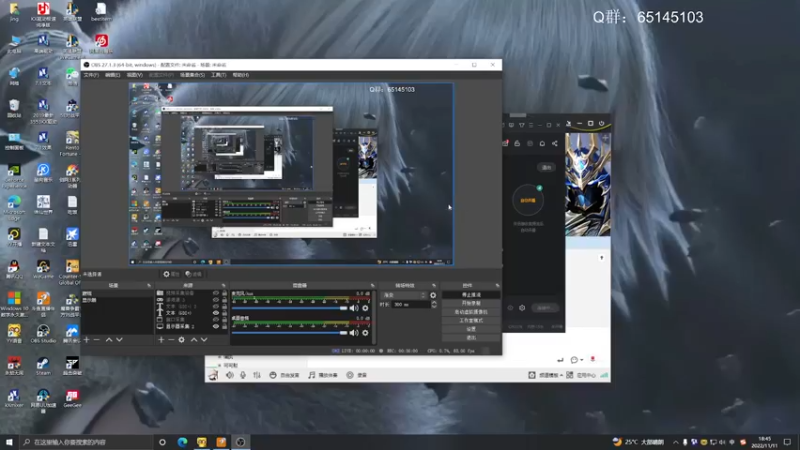The height and width of the screenshot is (450, 800).
Task: Click the bell notification icon in streaming app
Action: click(542, 143)
